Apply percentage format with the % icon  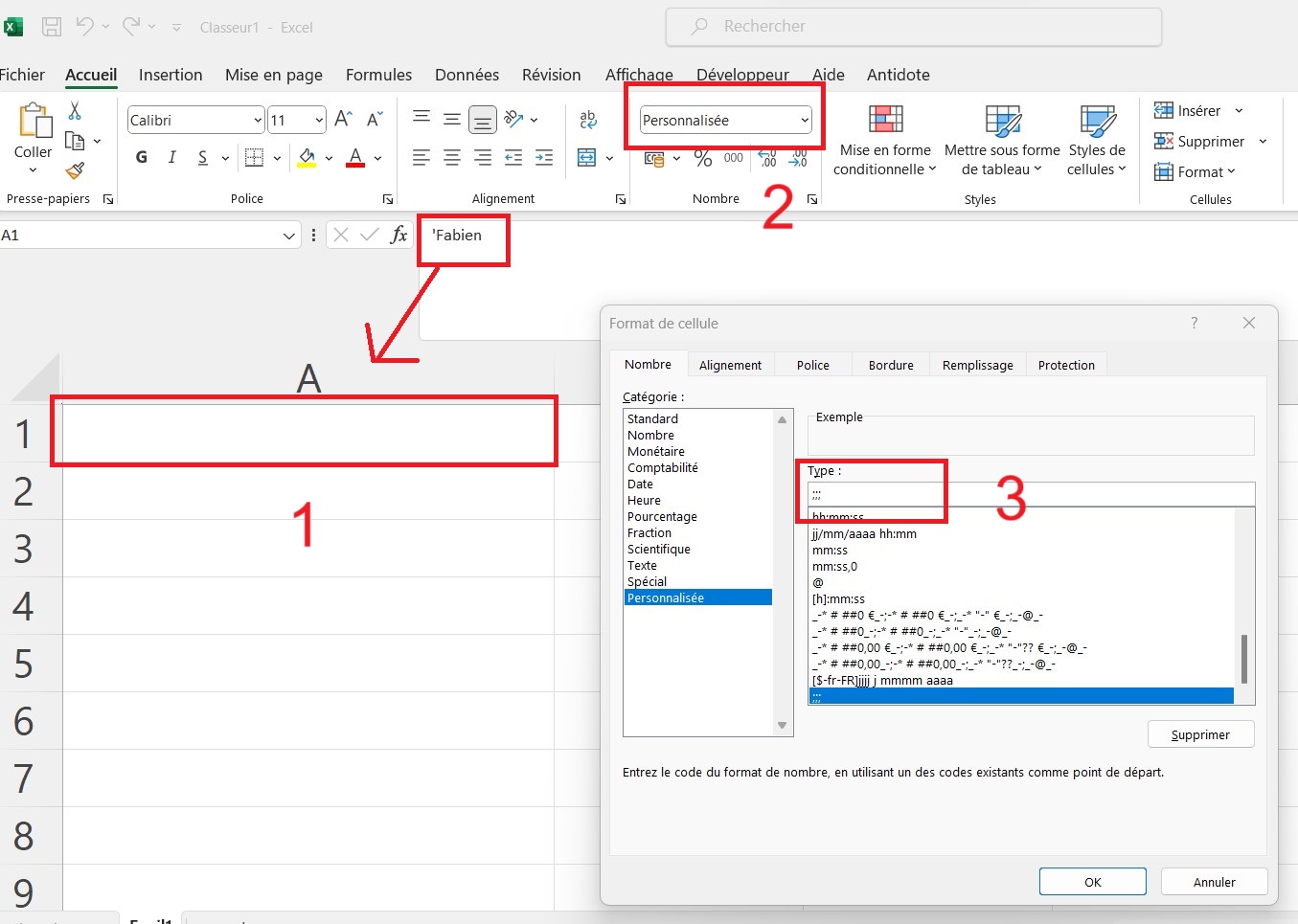coord(702,159)
